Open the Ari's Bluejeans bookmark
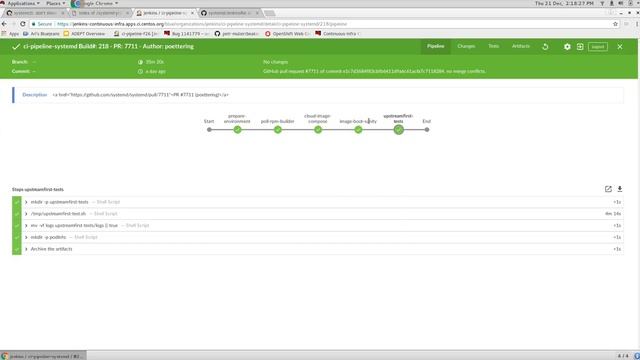Screen dimensions: 640x360 41,34
